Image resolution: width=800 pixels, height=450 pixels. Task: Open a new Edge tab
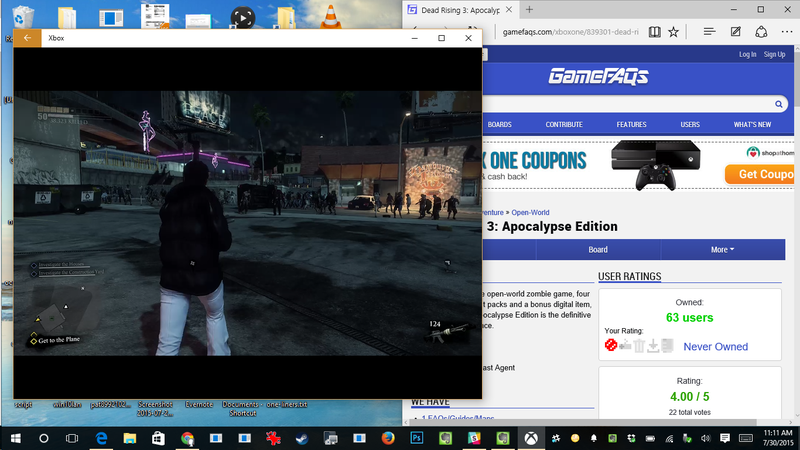tap(529, 9)
